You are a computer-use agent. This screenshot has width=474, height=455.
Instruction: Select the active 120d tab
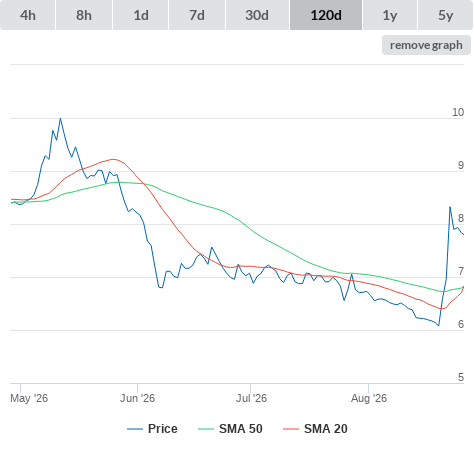[326, 15]
